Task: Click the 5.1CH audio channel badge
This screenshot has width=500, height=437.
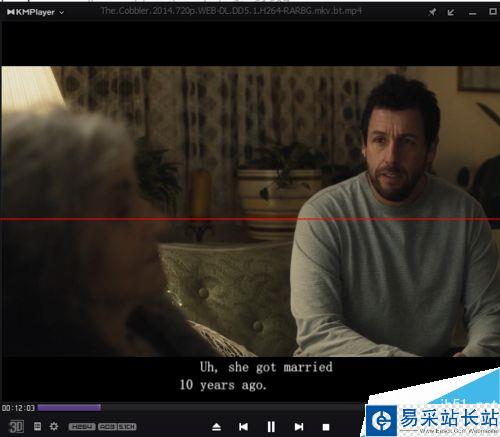Action: click(127, 427)
